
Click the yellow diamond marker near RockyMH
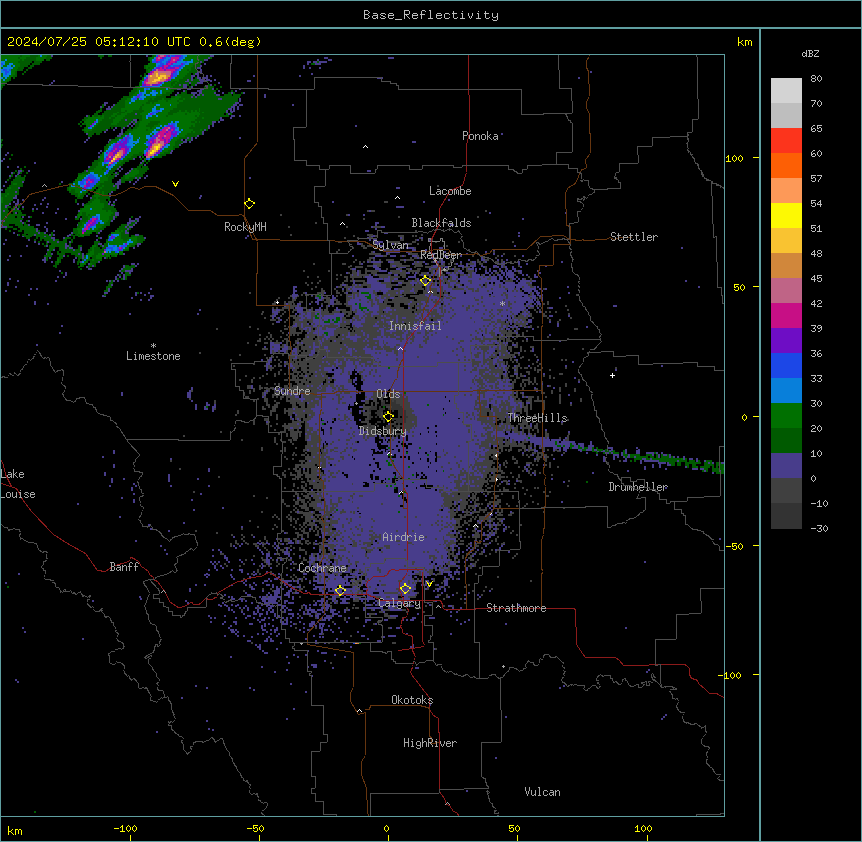pyautogui.click(x=249, y=204)
